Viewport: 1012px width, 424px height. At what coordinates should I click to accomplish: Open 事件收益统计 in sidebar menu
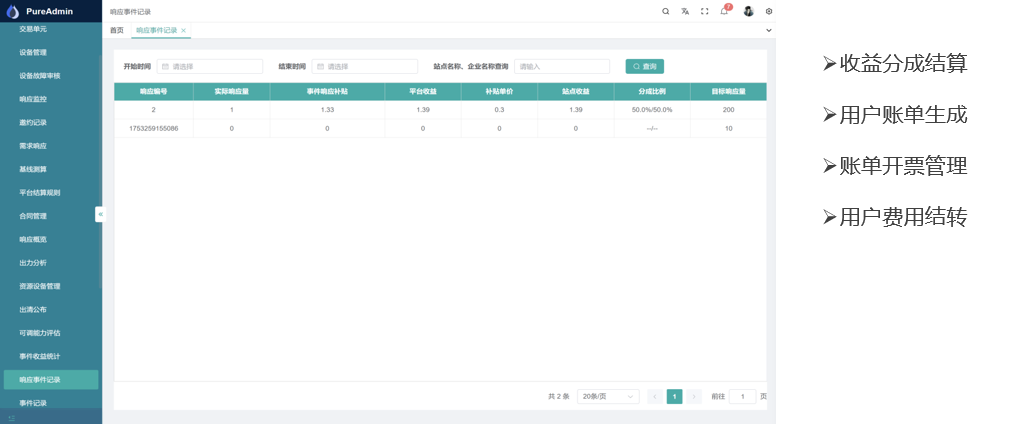(x=40, y=356)
